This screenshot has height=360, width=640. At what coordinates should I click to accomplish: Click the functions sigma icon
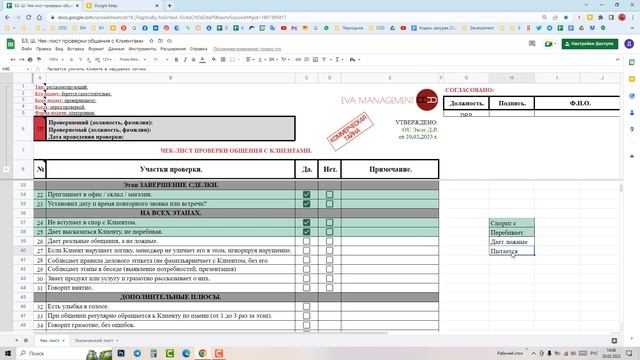tap(338, 60)
